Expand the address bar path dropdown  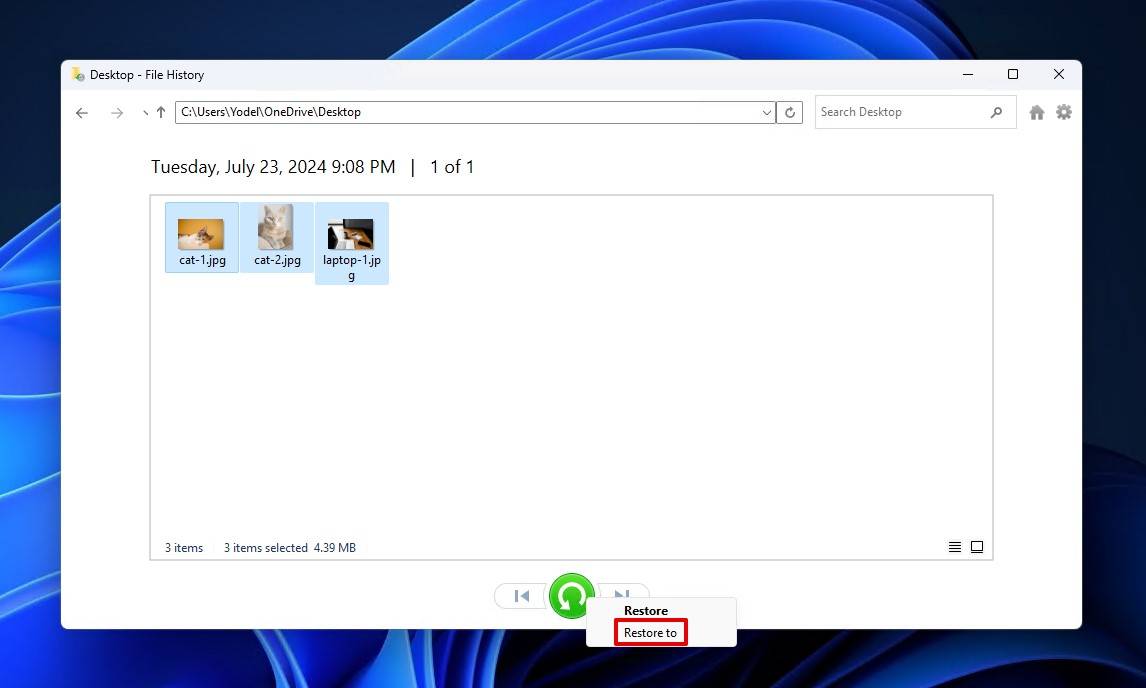767,113
